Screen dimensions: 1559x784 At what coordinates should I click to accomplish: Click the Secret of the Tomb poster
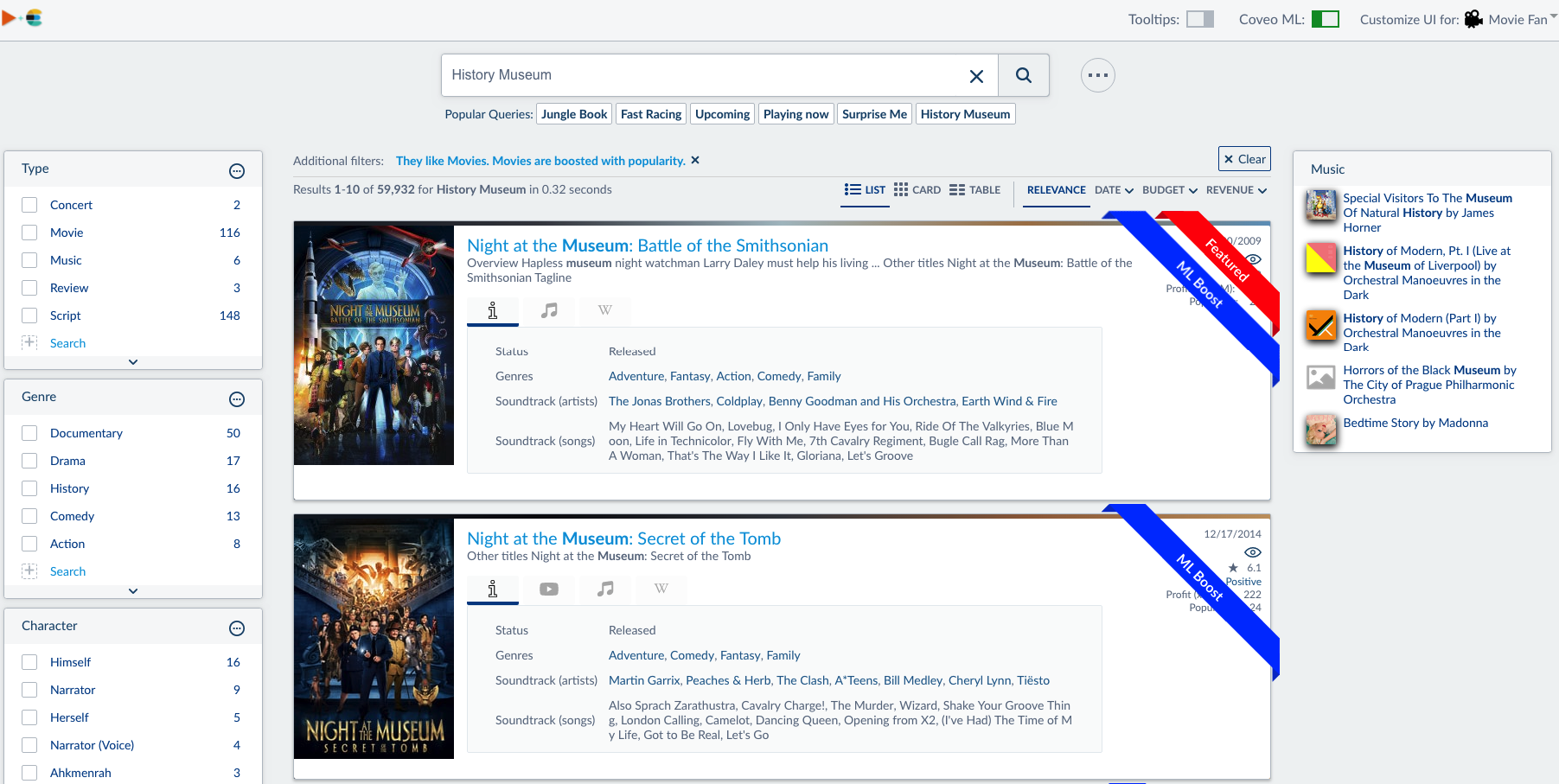(374, 638)
